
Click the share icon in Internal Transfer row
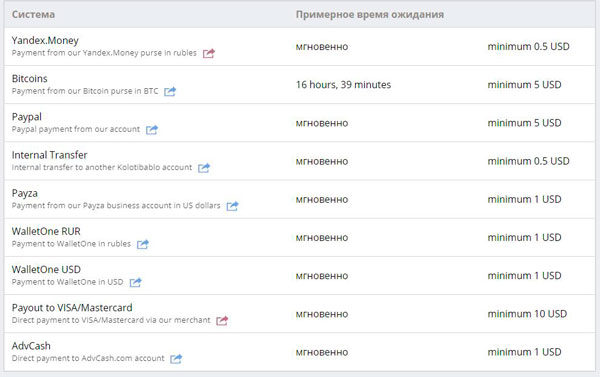click(x=204, y=168)
